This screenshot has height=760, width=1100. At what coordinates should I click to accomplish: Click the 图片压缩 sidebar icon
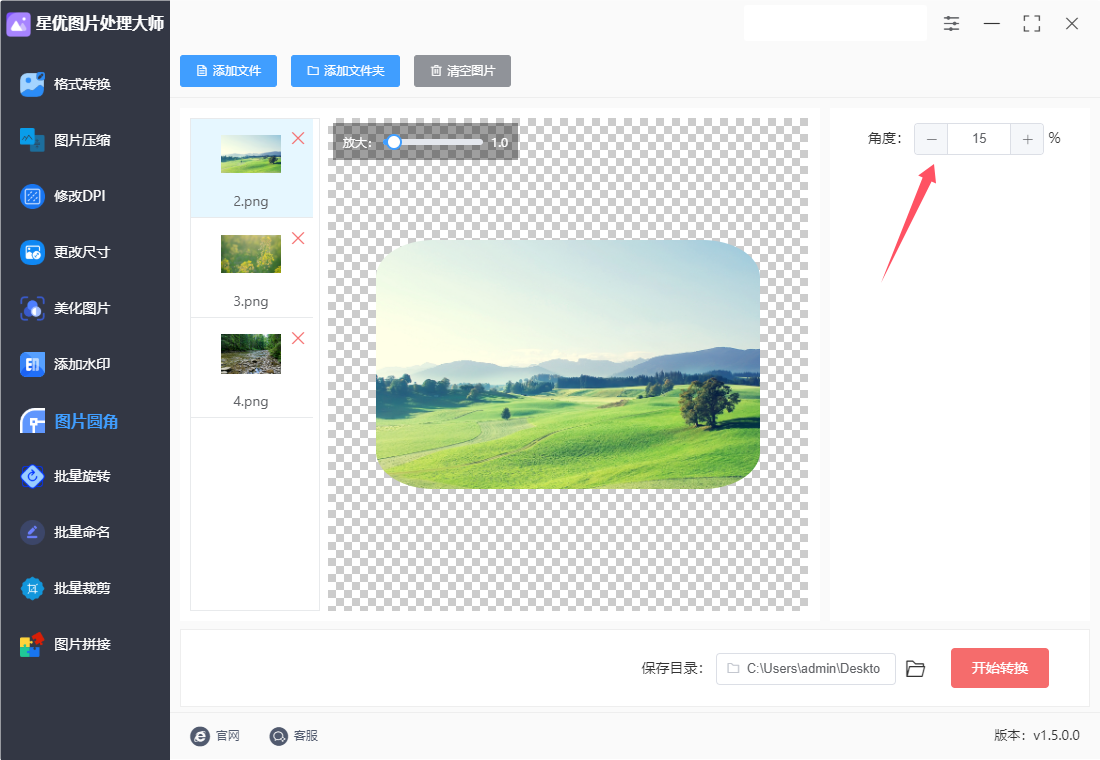(x=32, y=140)
